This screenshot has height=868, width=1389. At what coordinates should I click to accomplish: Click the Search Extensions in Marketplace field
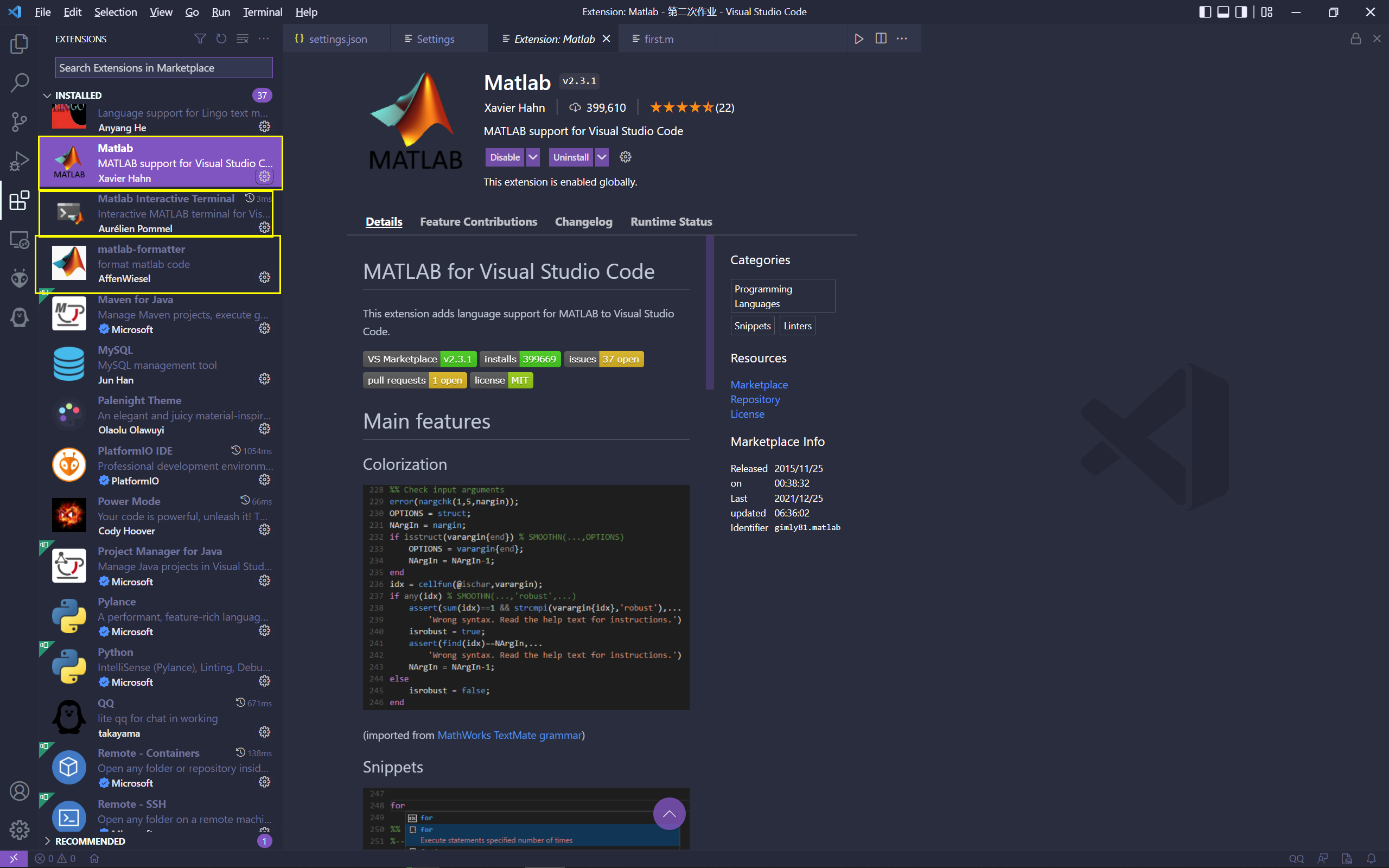click(163, 68)
